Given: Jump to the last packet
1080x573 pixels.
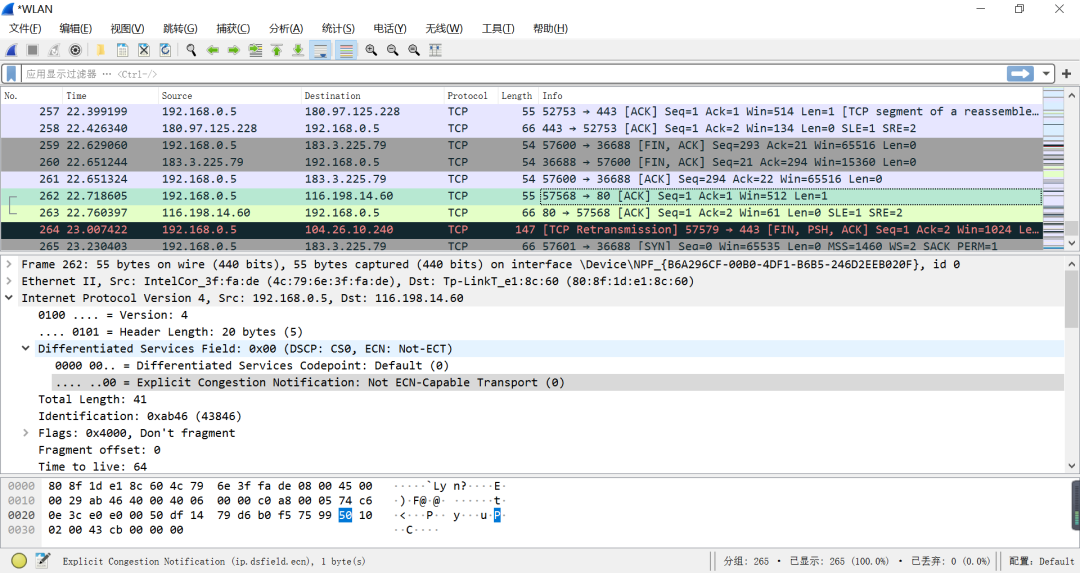Looking at the screenshot, I should tap(298, 50).
